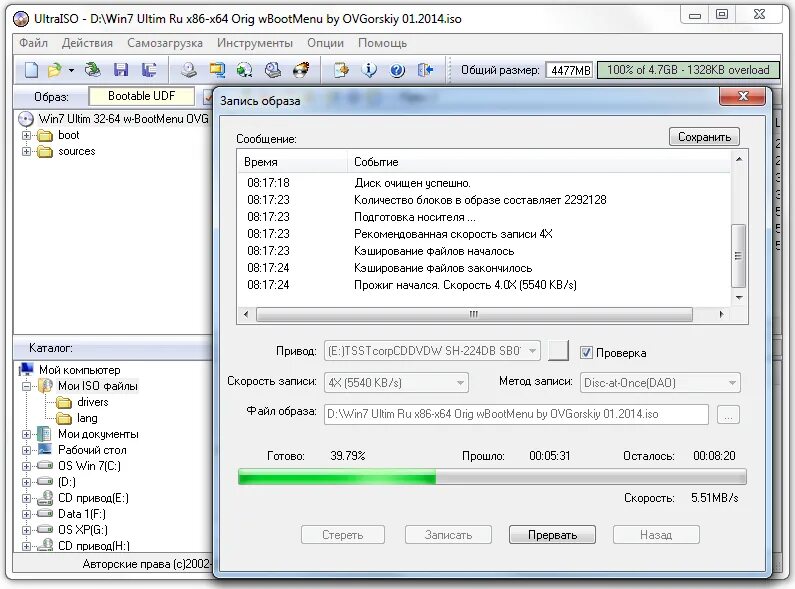Viewport: 795px width, 589px height.
Task: Expand the boot folder in image tree
Action: 26,135
